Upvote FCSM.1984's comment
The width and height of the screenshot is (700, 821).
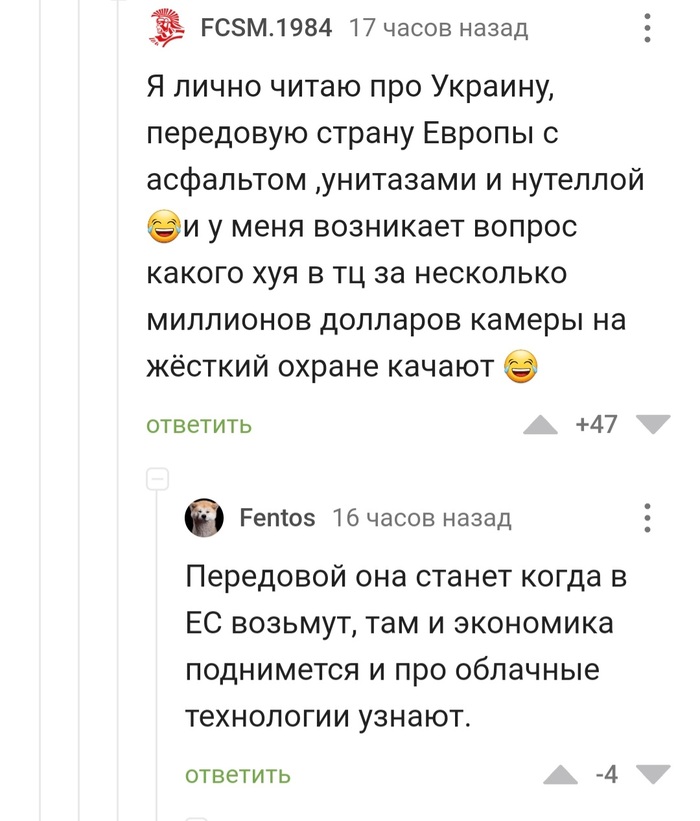click(x=541, y=426)
